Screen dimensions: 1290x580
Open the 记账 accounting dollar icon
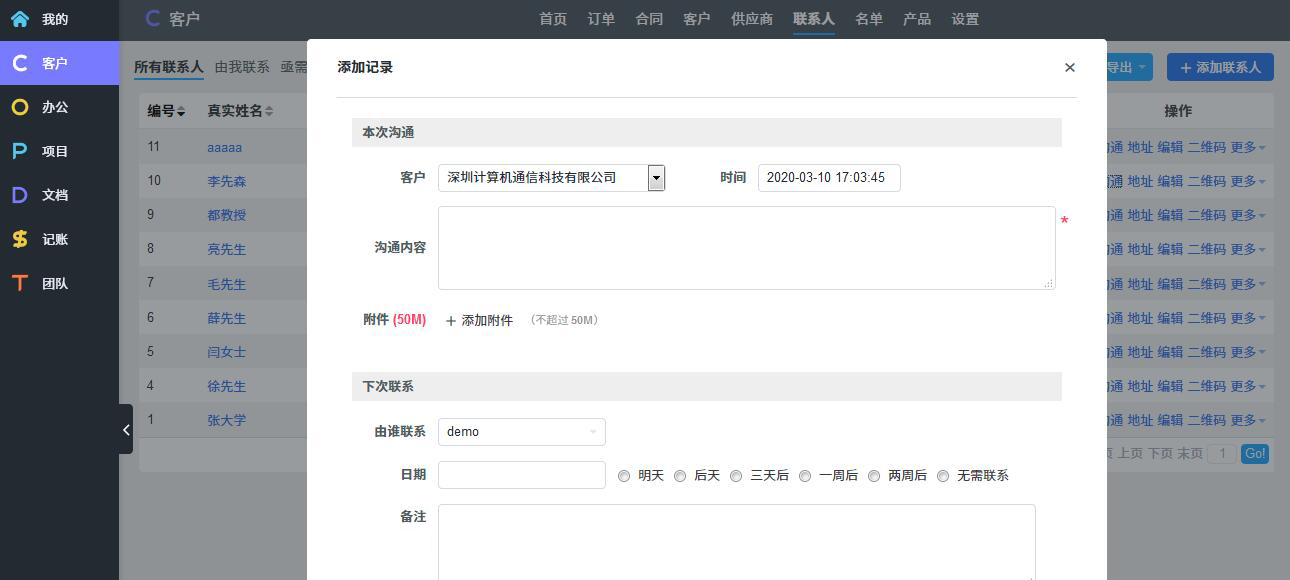[x=20, y=239]
